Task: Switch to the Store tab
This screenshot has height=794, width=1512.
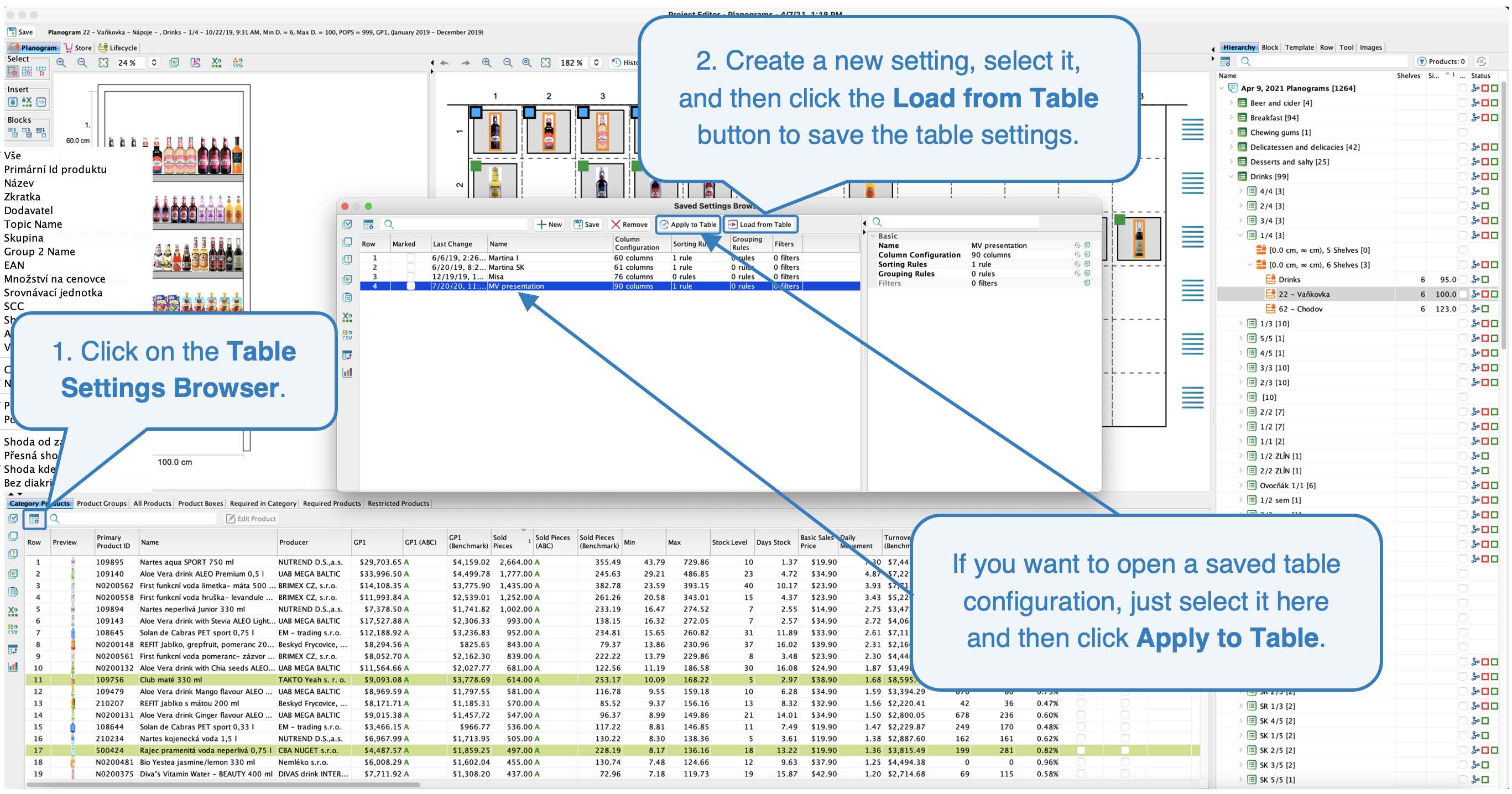Action: (x=77, y=48)
